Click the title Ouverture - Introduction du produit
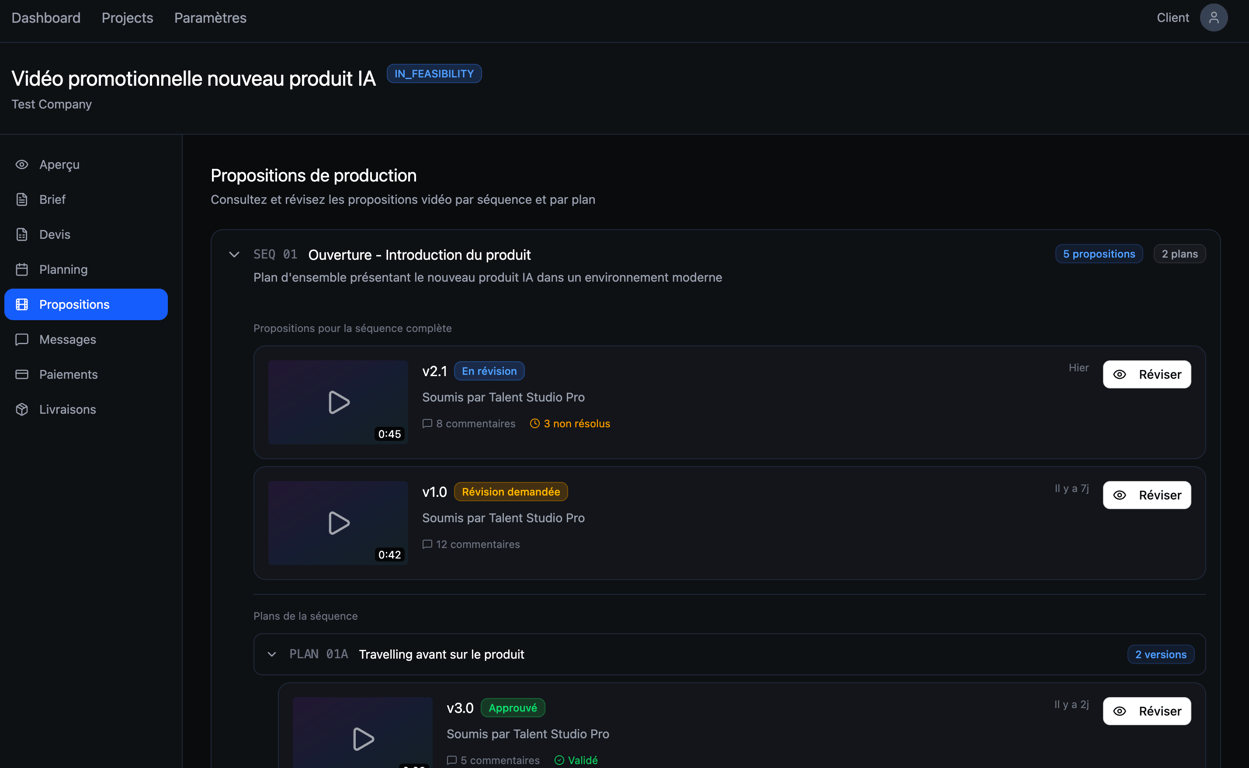The height and width of the screenshot is (768, 1249). (419, 255)
